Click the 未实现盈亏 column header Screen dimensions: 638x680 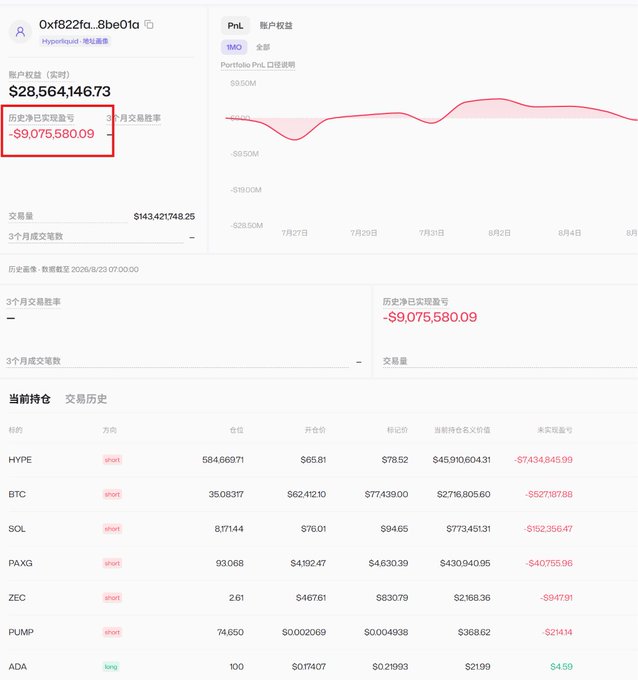point(555,430)
